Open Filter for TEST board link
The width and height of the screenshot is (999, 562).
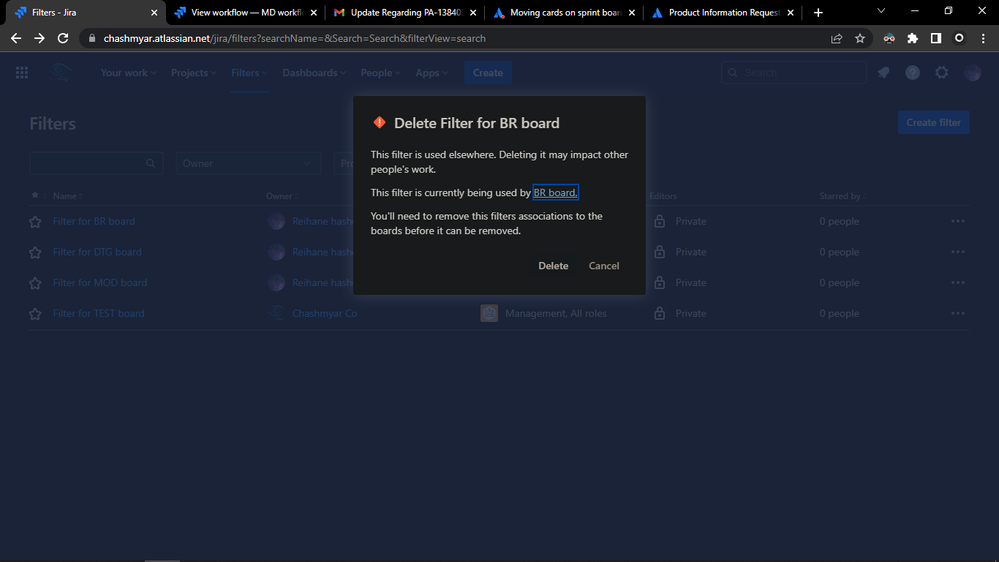point(98,313)
